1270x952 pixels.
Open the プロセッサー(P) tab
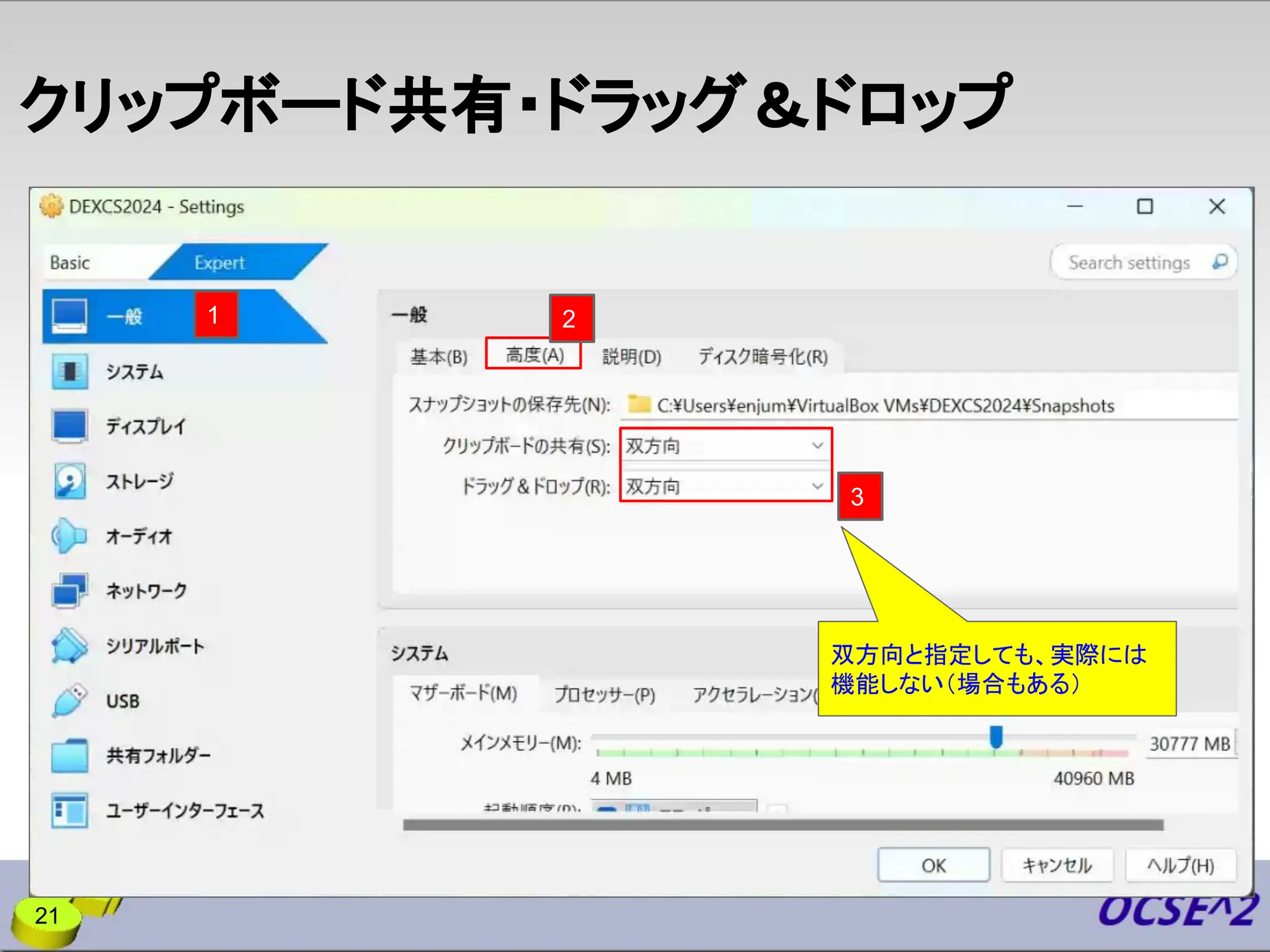(605, 695)
